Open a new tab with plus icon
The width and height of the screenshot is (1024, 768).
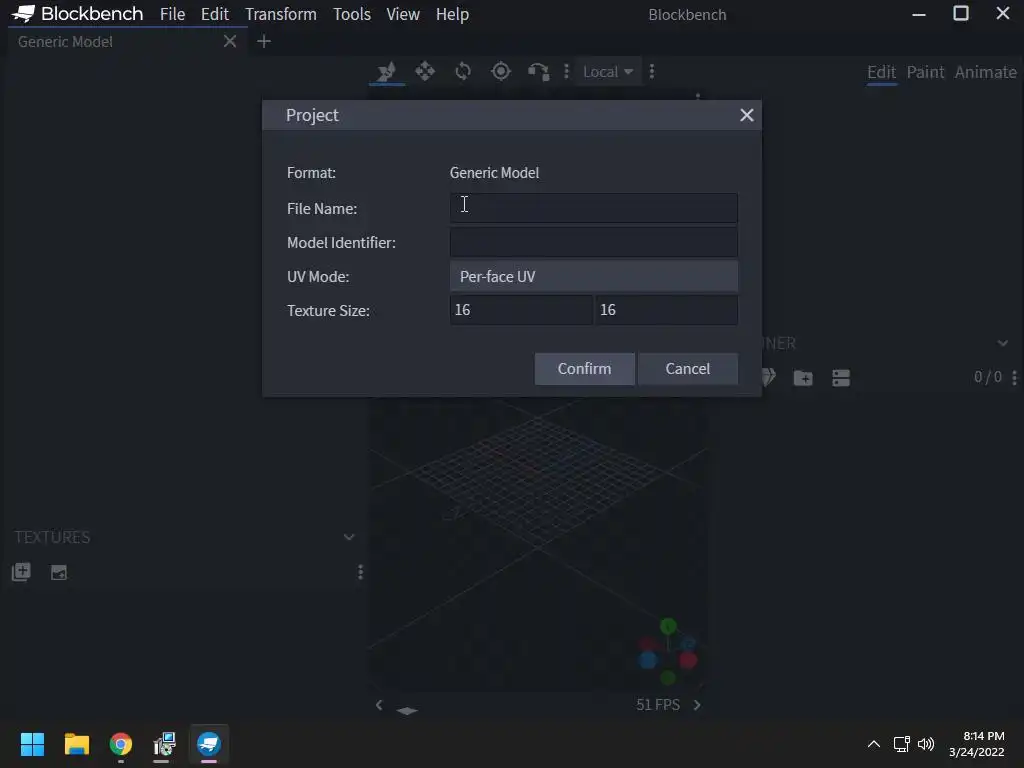coord(264,42)
